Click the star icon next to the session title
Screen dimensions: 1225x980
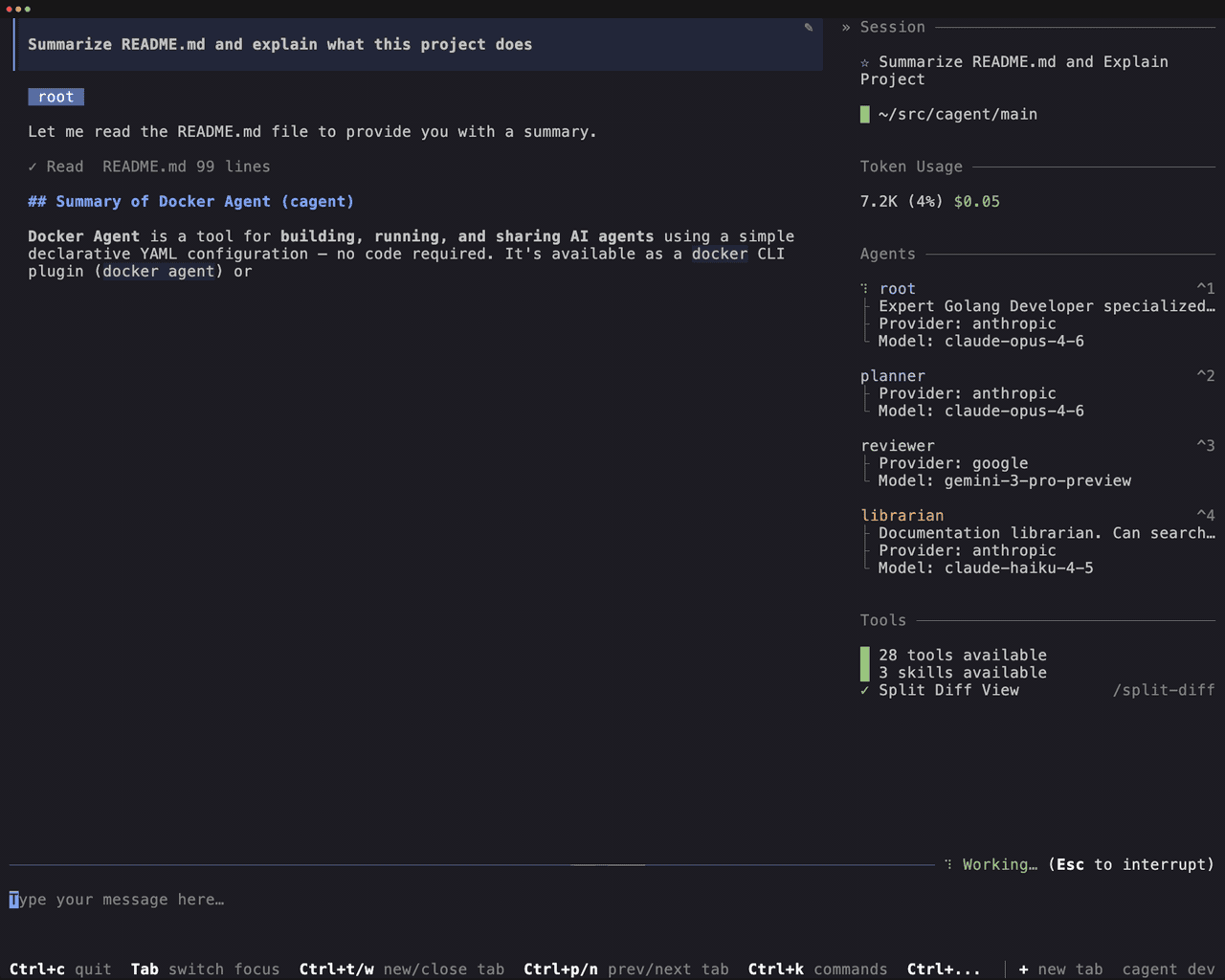865,62
